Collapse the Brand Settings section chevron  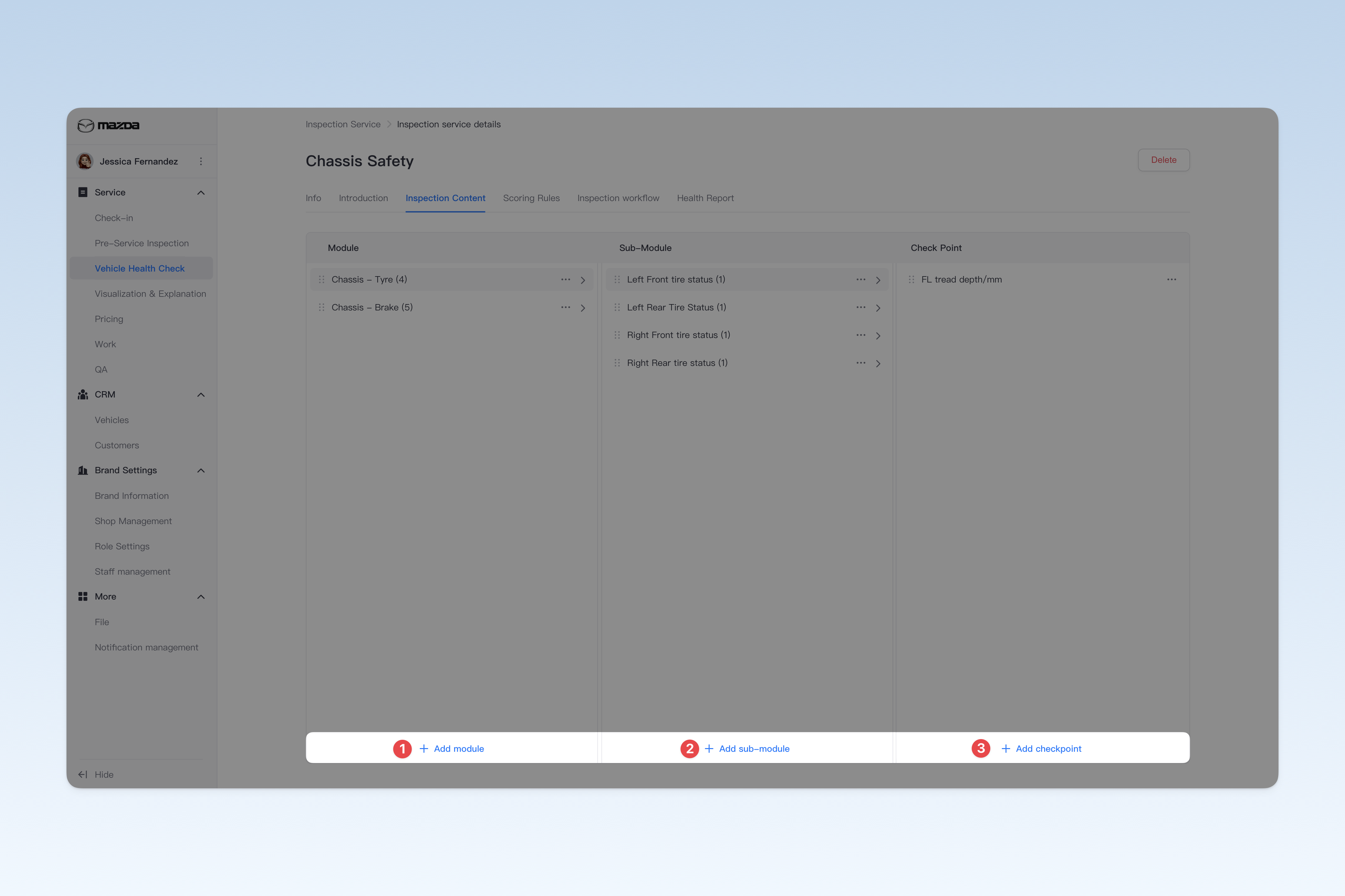tap(201, 470)
